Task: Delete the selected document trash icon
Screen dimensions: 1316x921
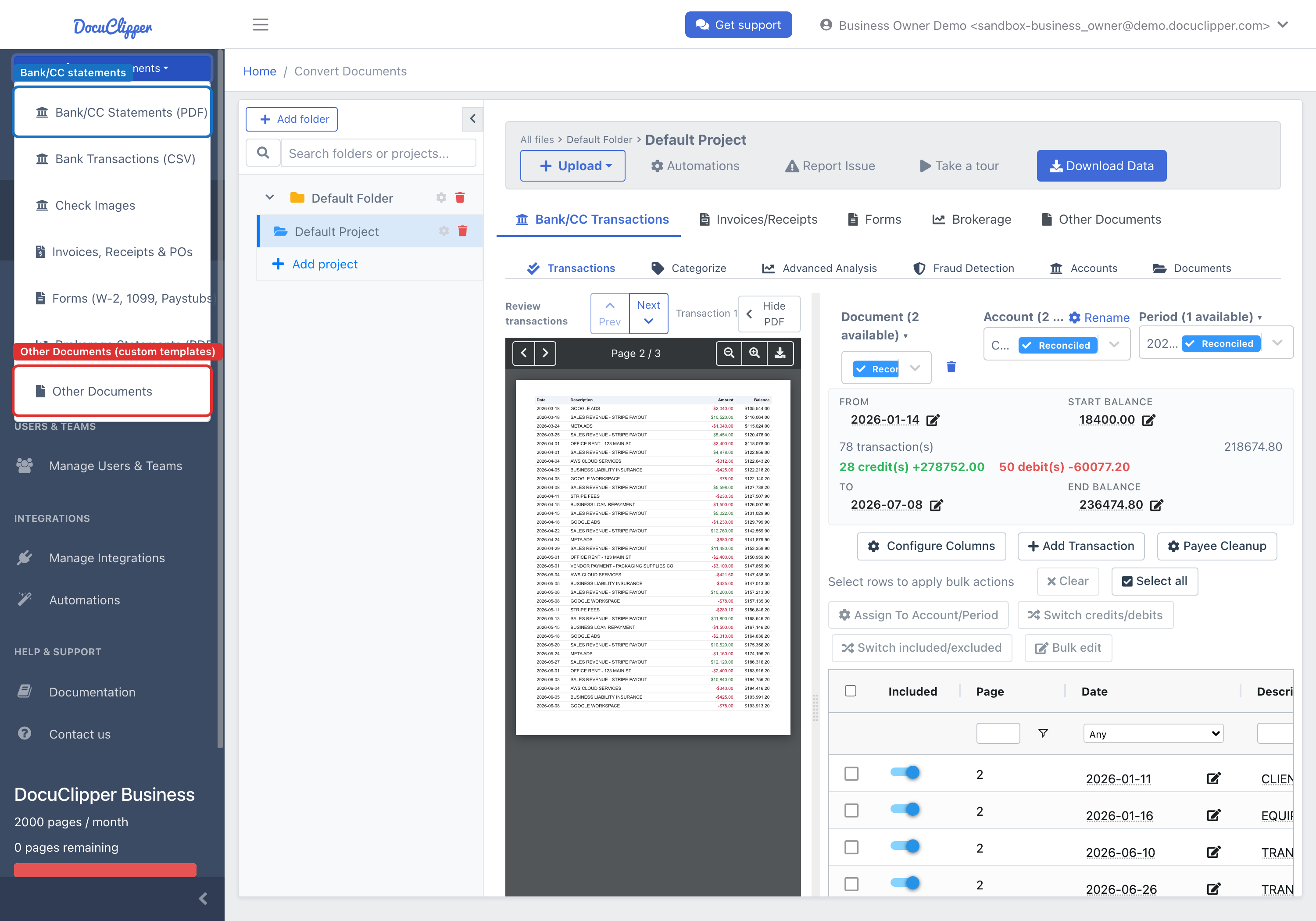Action: pos(951,367)
